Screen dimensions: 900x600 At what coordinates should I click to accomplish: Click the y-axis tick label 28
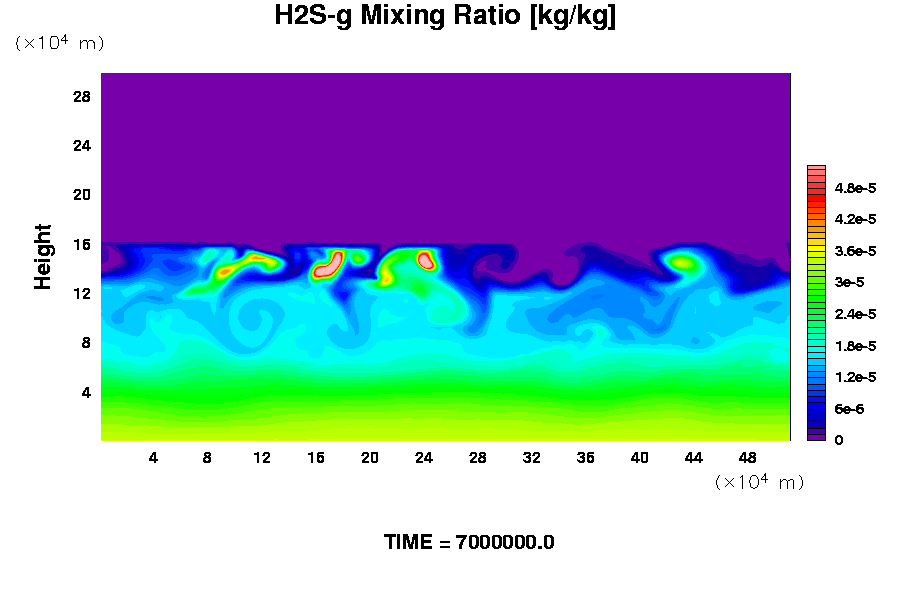[82, 97]
